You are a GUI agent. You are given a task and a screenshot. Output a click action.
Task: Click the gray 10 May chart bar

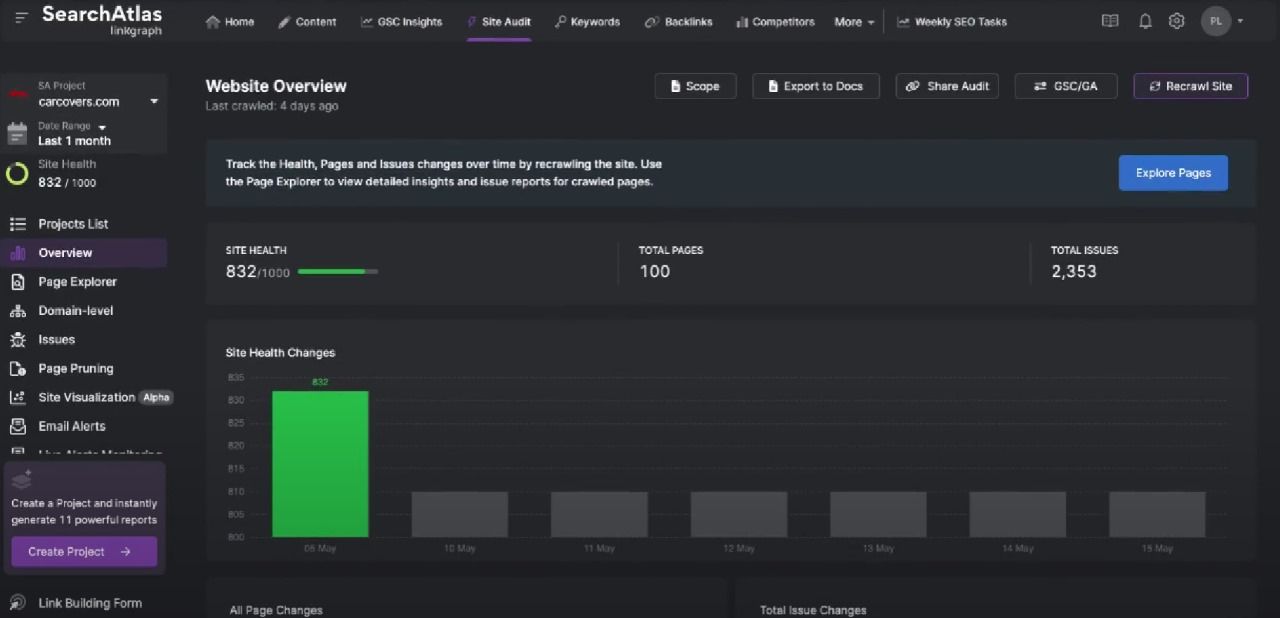(460, 514)
